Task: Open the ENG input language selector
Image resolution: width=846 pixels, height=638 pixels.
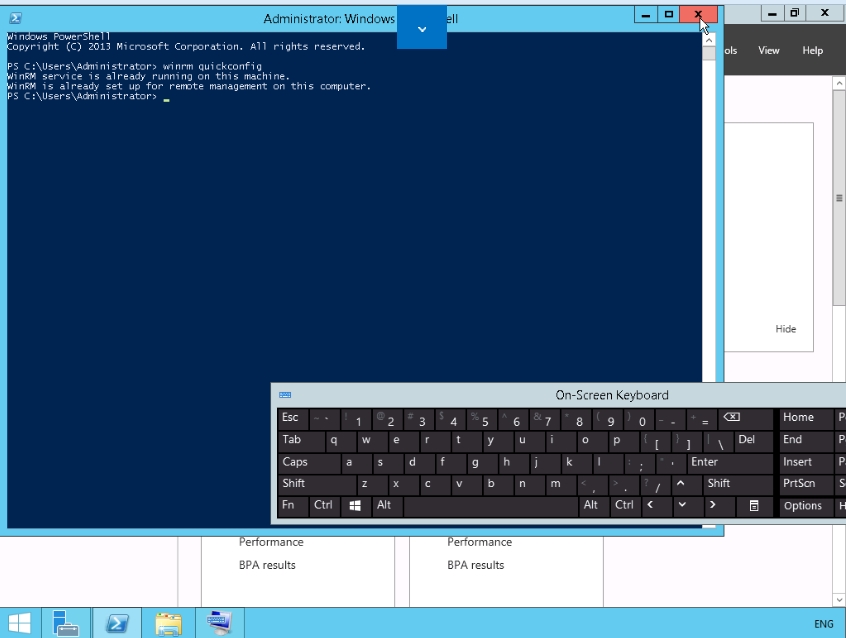Action: (823, 624)
